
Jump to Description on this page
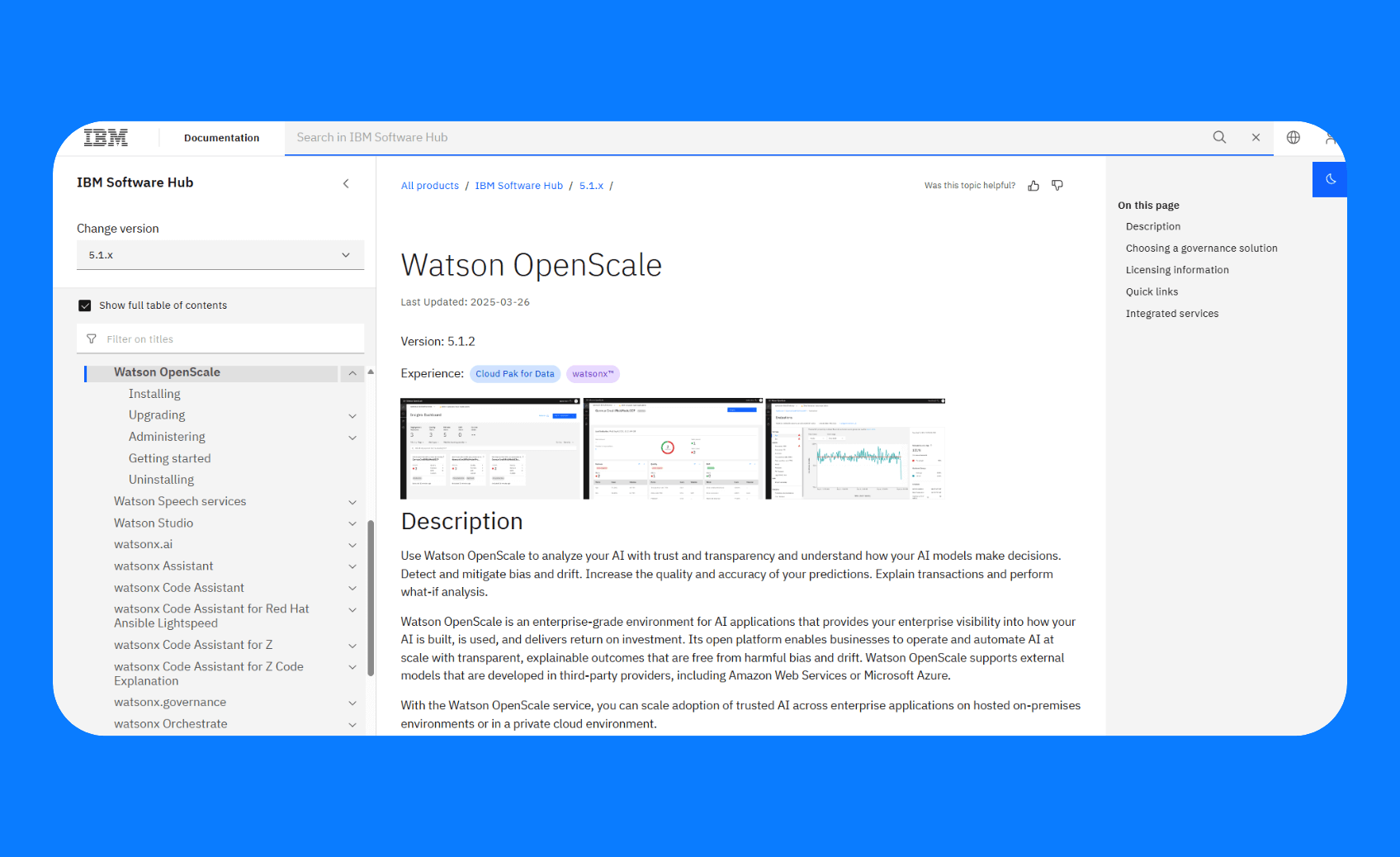(1153, 227)
